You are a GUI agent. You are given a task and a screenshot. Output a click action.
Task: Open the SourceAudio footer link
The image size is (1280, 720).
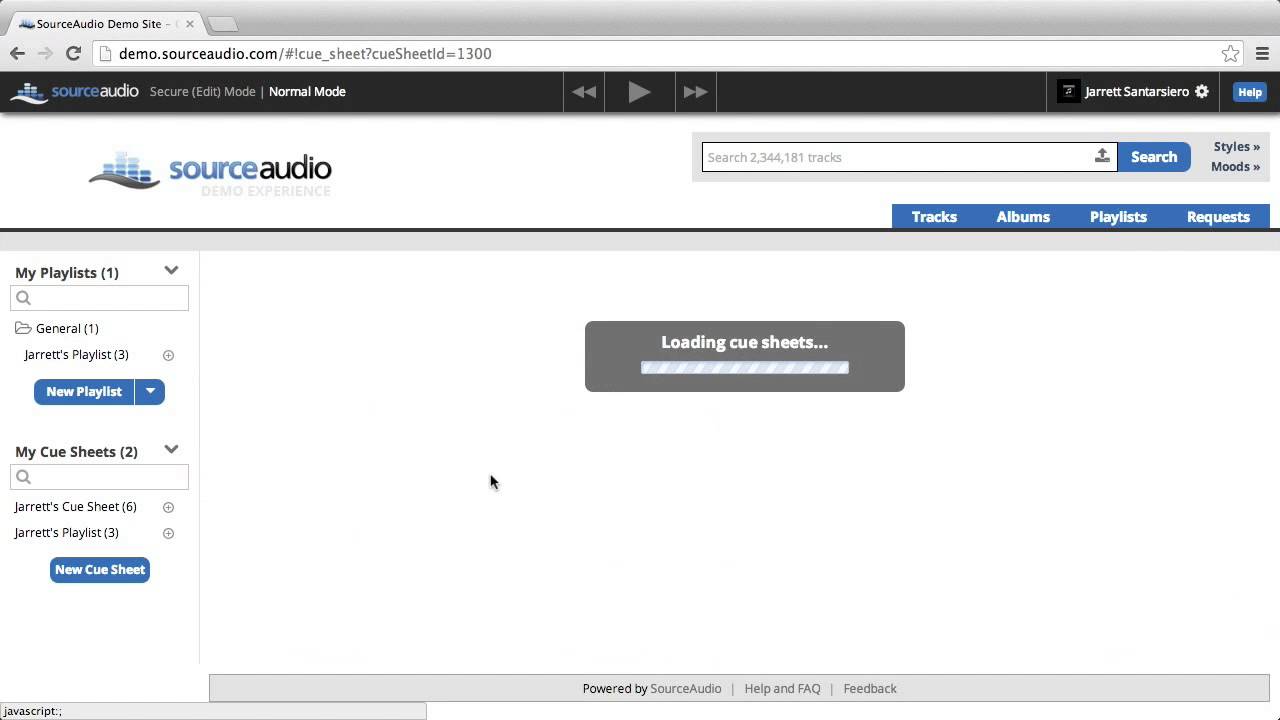click(x=686, y=689)
